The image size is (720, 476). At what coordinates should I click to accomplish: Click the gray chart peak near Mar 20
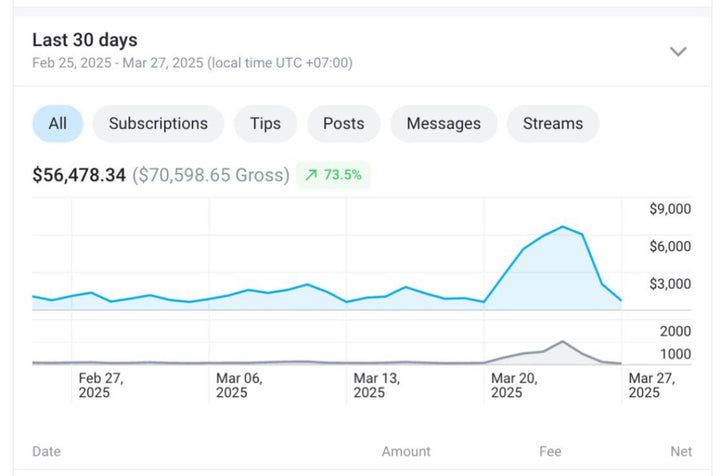pyautogui.click(x=563, y=342)
